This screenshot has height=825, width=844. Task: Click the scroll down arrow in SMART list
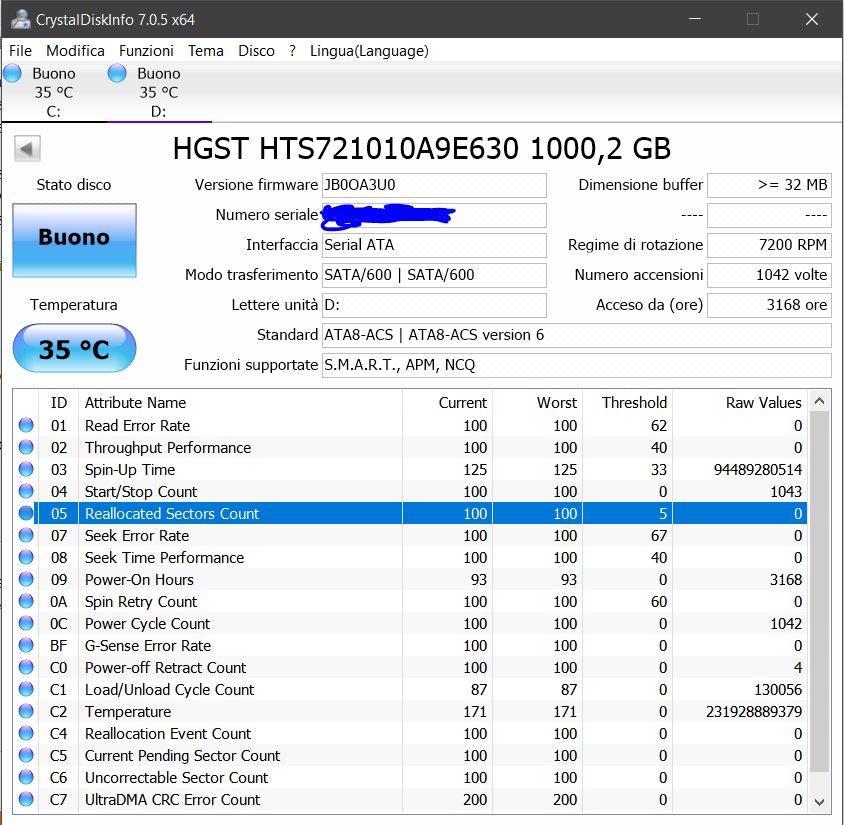coord(820,802)
